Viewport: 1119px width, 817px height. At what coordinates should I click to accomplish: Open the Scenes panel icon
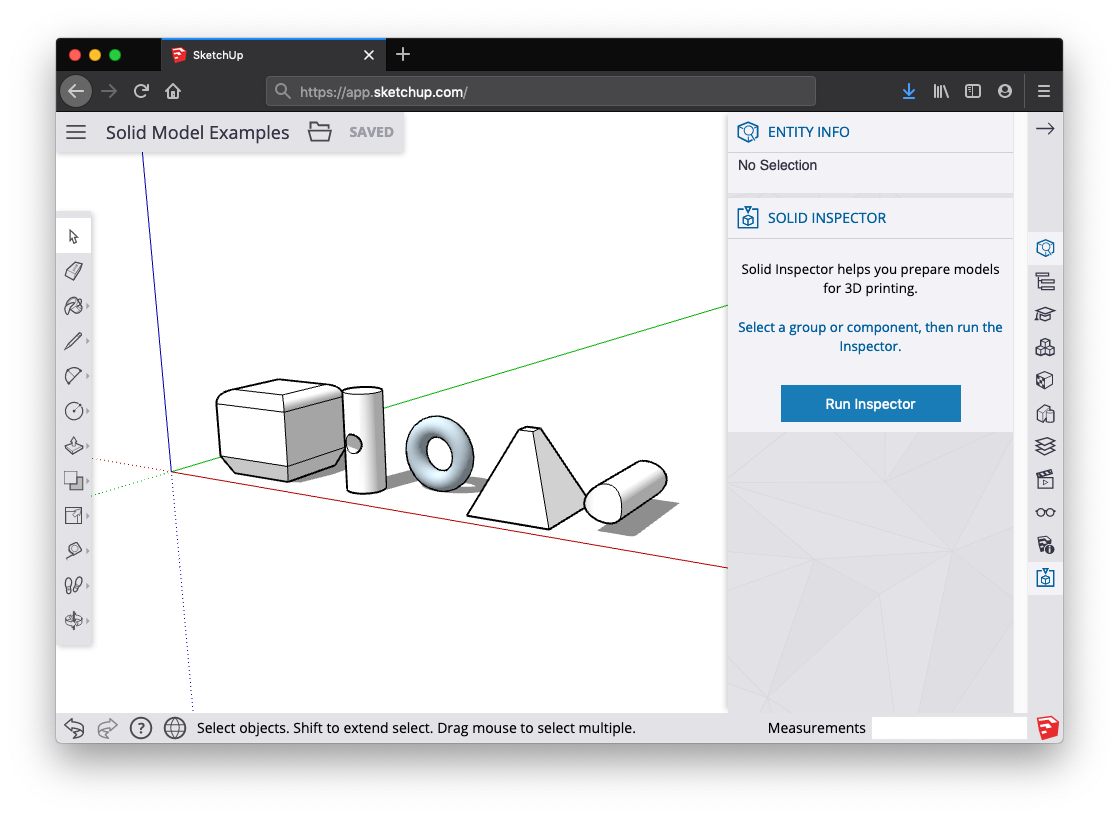click(1045, 479)
